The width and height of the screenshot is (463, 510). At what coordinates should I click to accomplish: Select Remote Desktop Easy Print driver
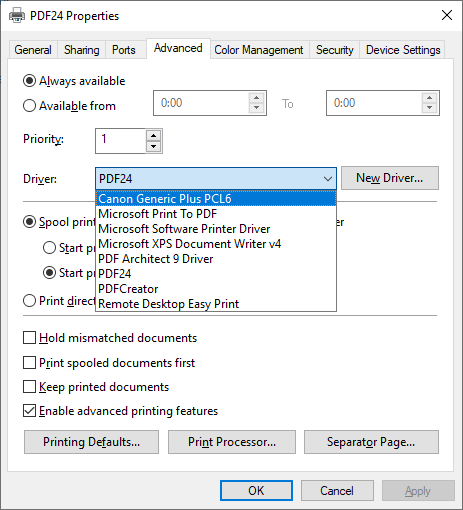(216, 304)
